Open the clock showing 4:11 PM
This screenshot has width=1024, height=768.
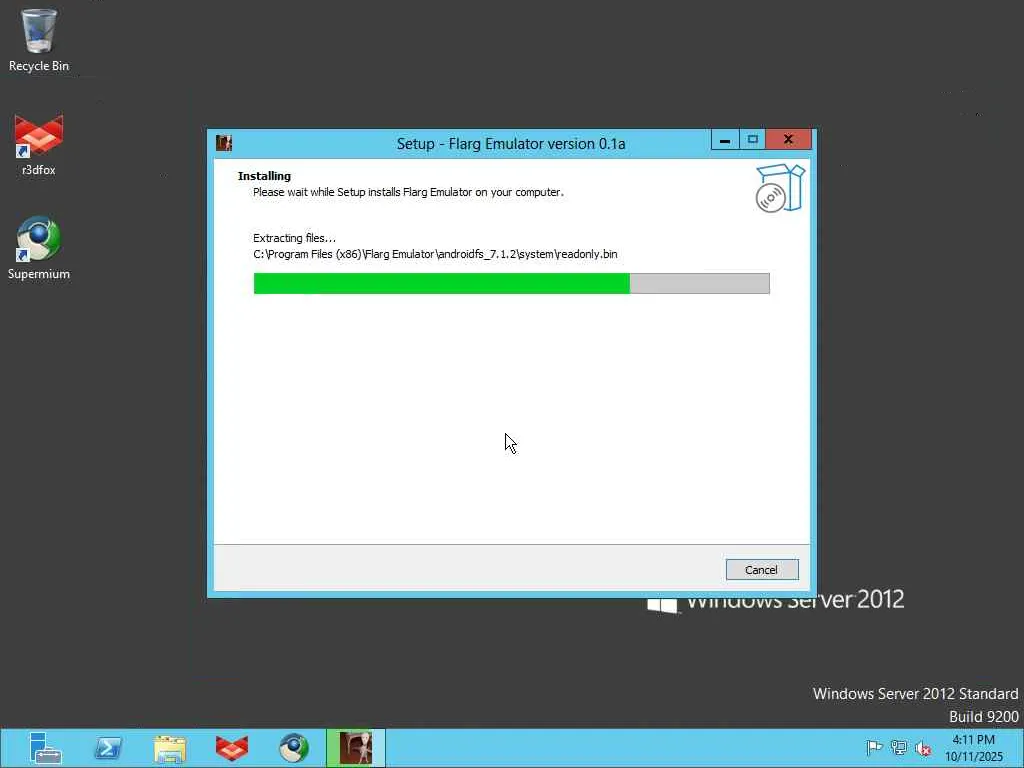tap(974, 748)
